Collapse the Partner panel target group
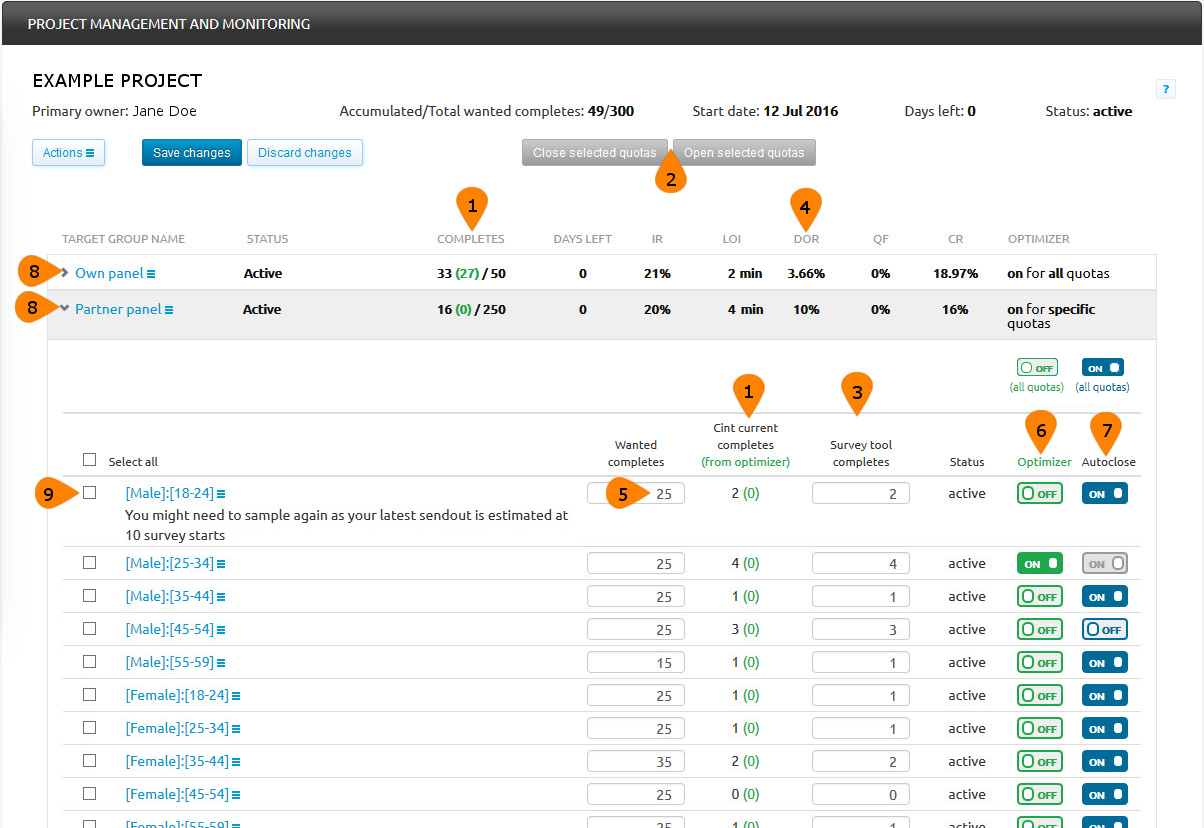This screenshot has width=1204, height=828. point(64,308)
